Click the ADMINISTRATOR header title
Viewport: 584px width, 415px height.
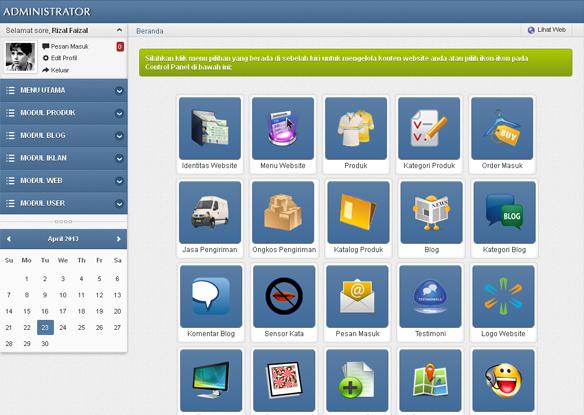47,12
